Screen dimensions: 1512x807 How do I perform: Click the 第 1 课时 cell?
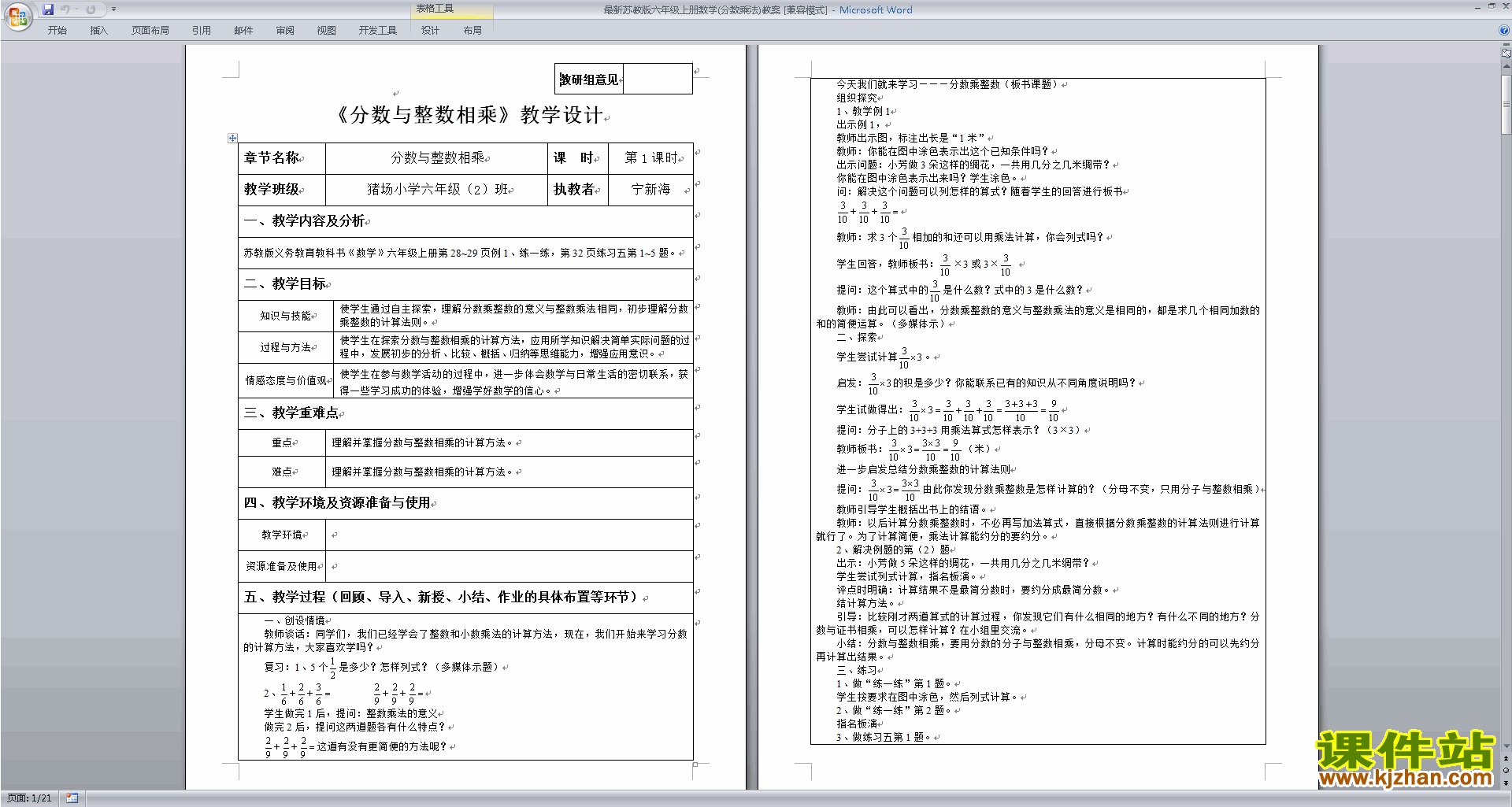pyautogui.click(x=650, y=158)
